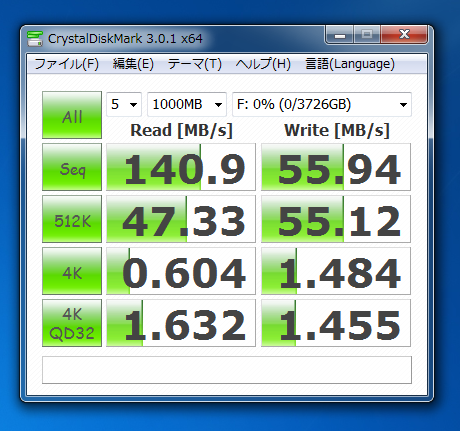Expand the F: drive selection dropdown
This screenshot has width=460, height=431.
(322, 104)
